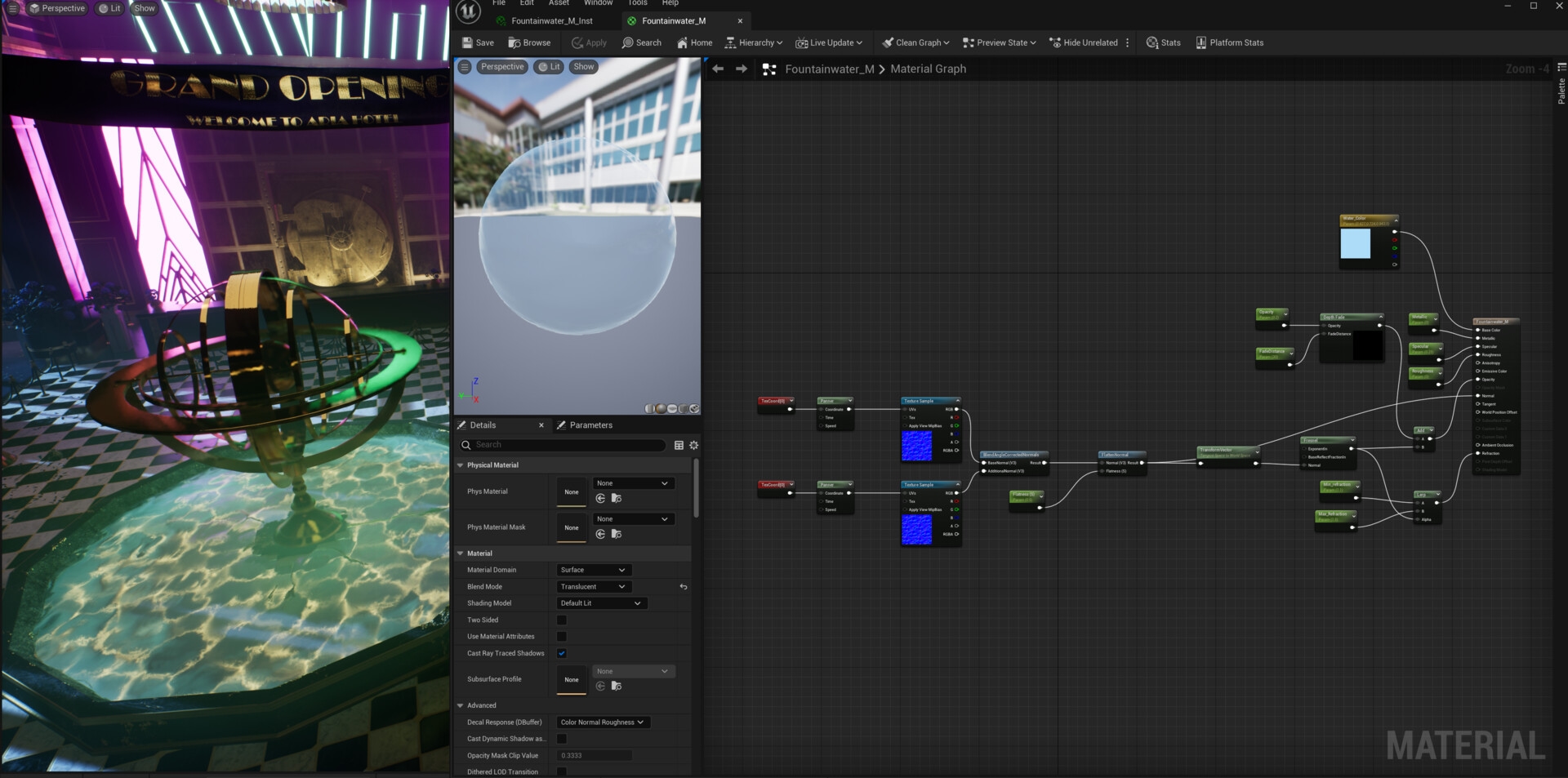
Task: Click Hide Unrelated button
Action: pos(1083,42)
